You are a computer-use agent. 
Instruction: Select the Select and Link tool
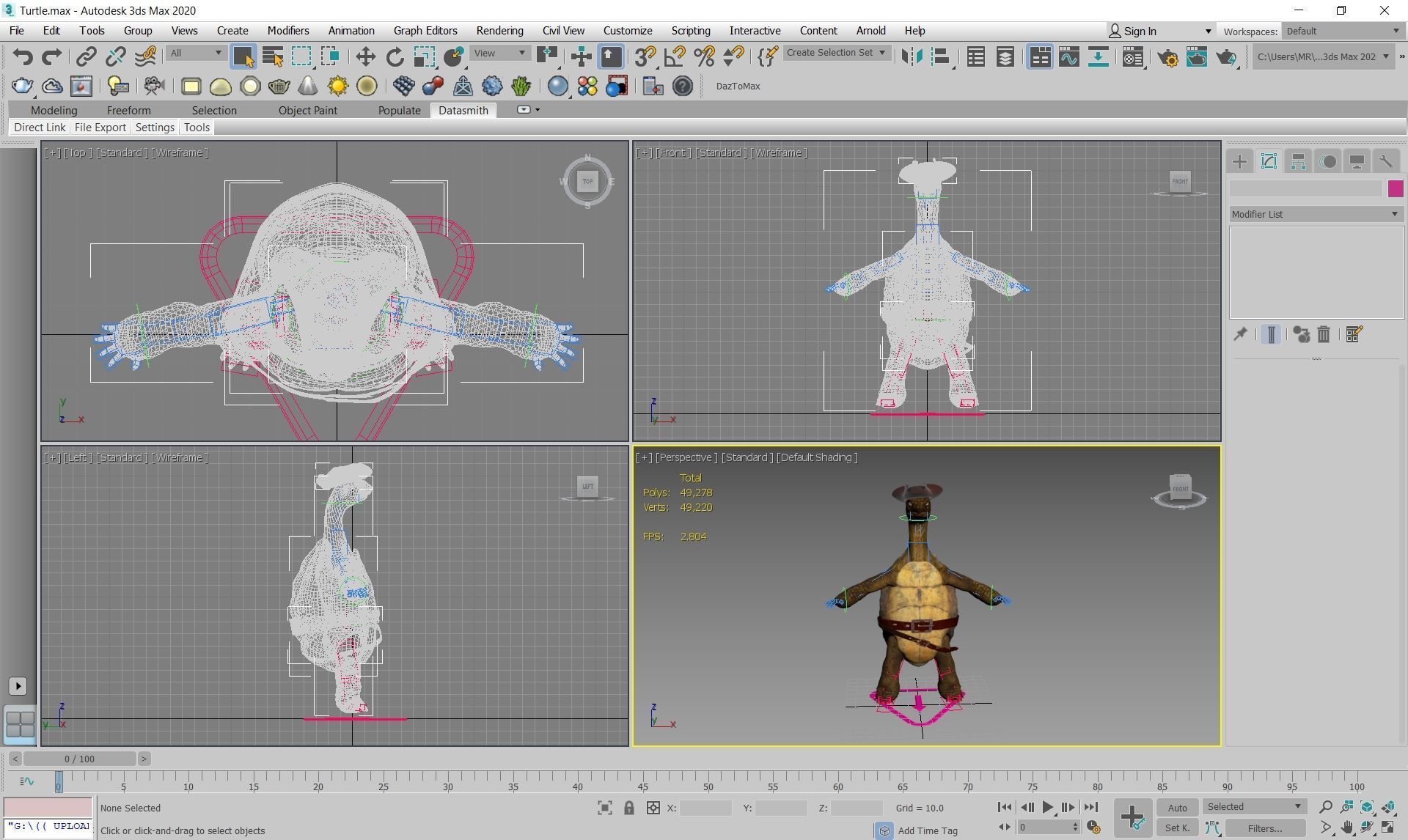coord(87,56)
